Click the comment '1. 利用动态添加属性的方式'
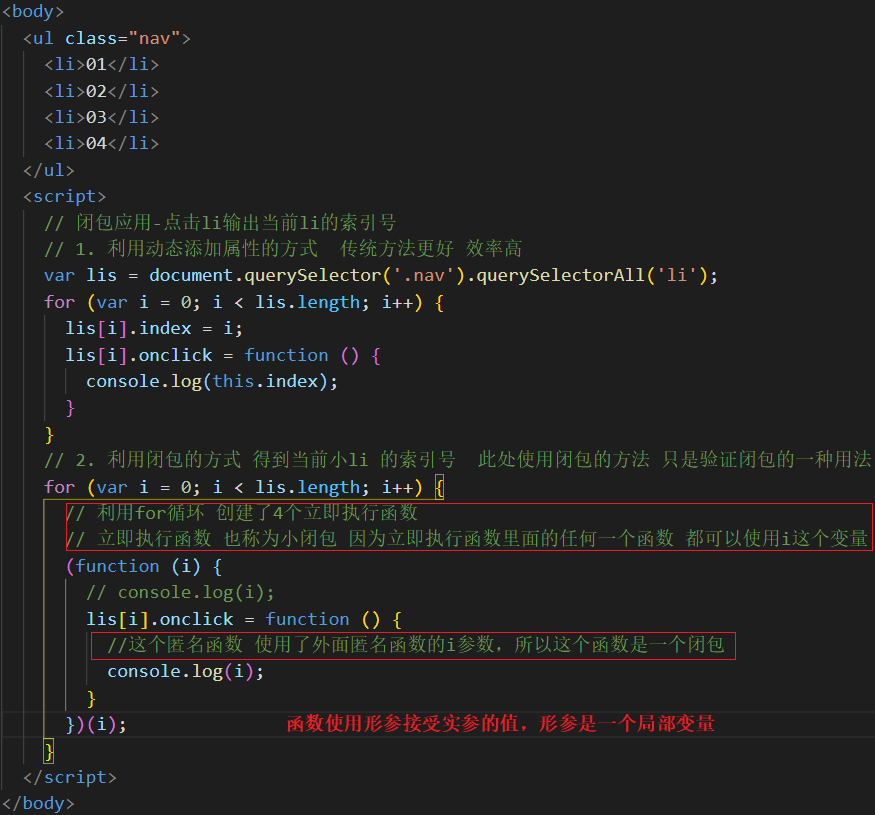Image resolution: width=875 pixels, height=815 pixels. [283, 249]
